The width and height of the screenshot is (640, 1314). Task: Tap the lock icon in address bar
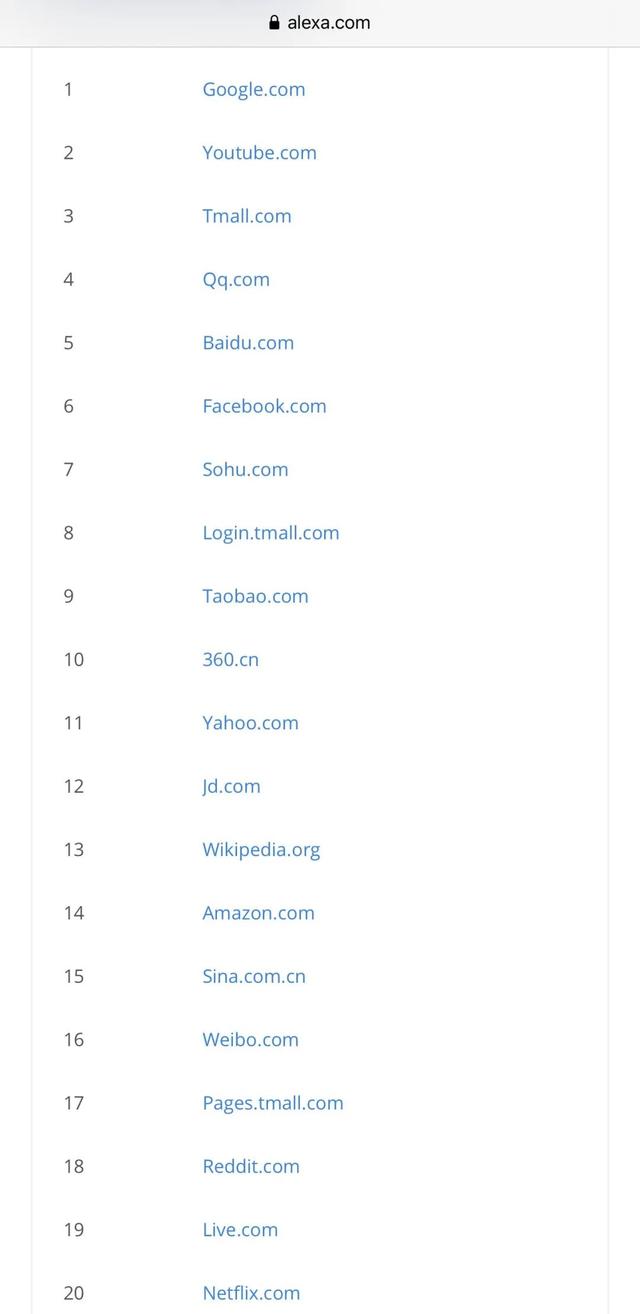click(x=275, y=23)
